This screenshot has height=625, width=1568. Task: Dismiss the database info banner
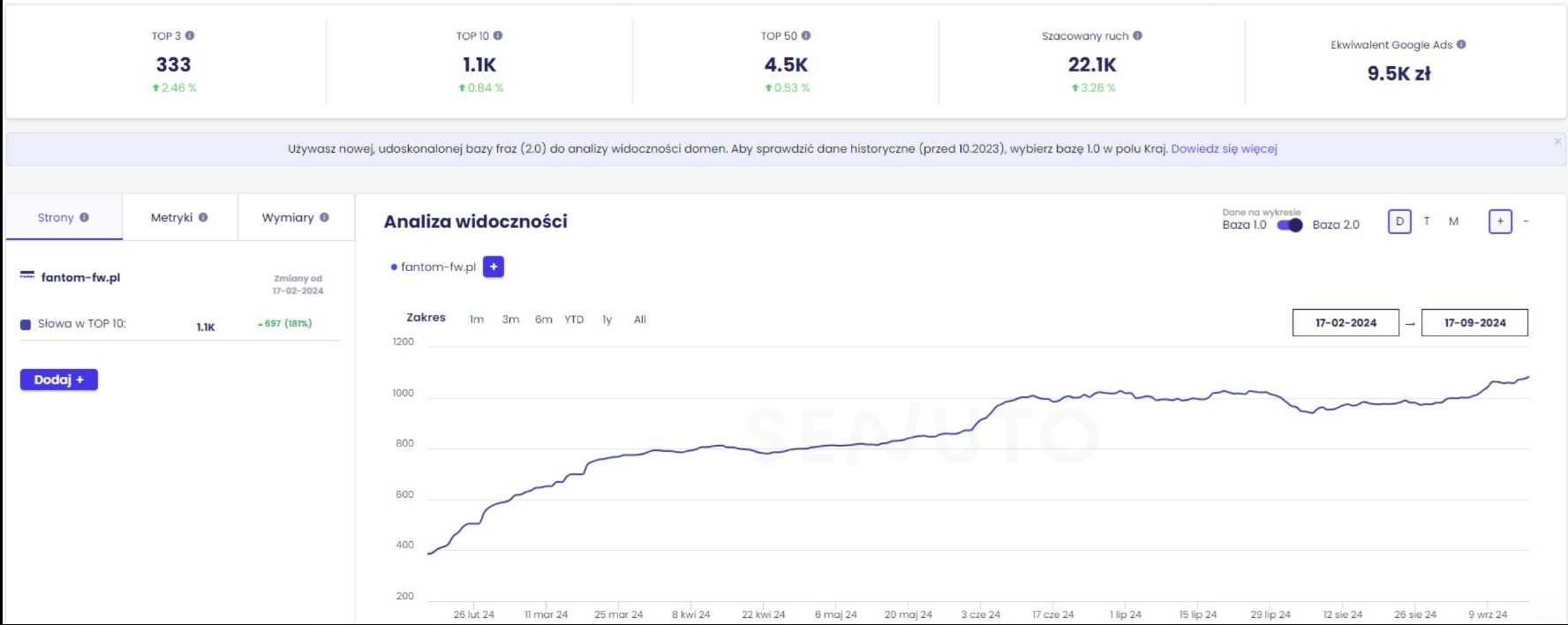[x=1557, y=141]
